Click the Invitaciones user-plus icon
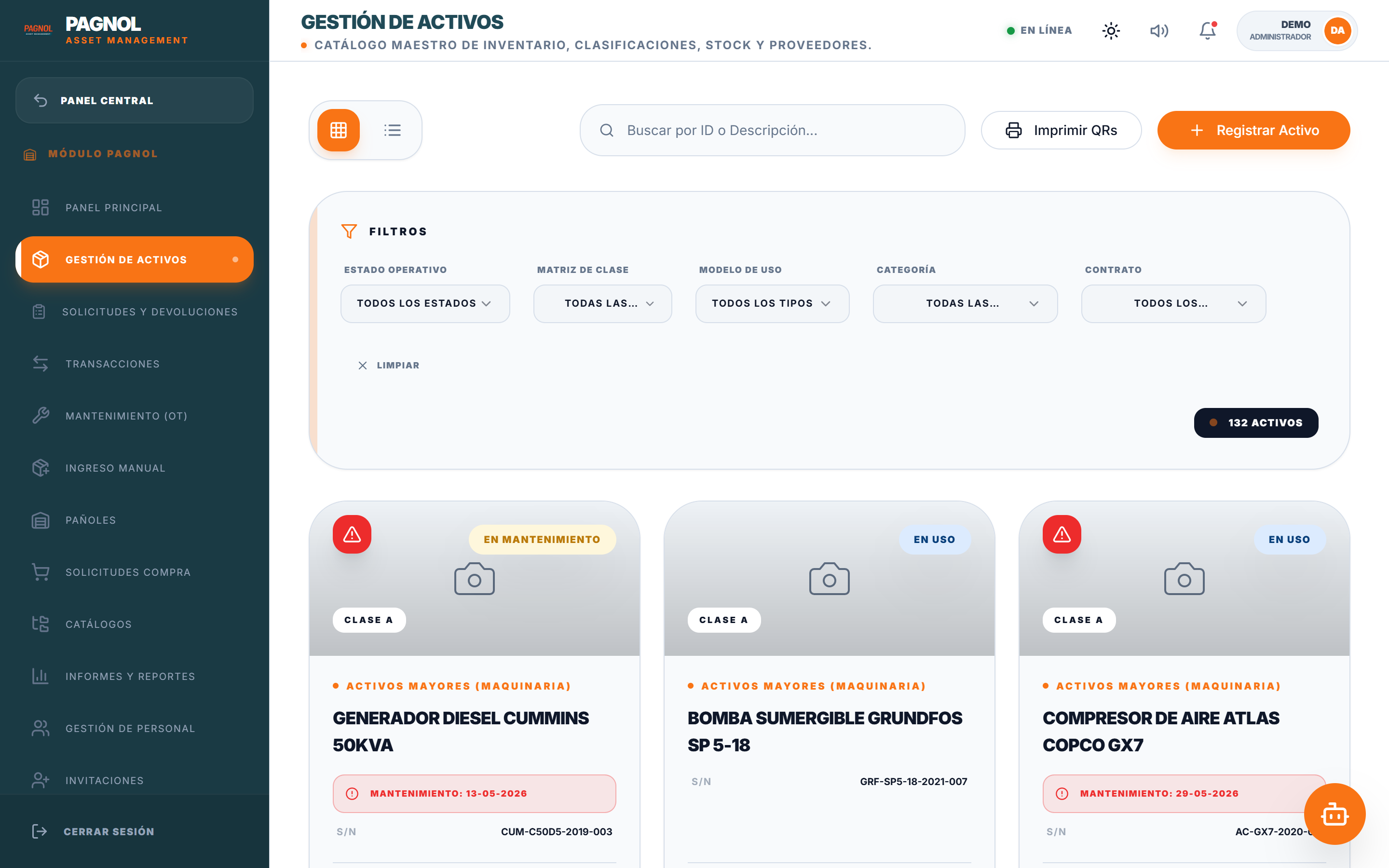The width and height of the screenshot is (1389, 868). point(40,780)
